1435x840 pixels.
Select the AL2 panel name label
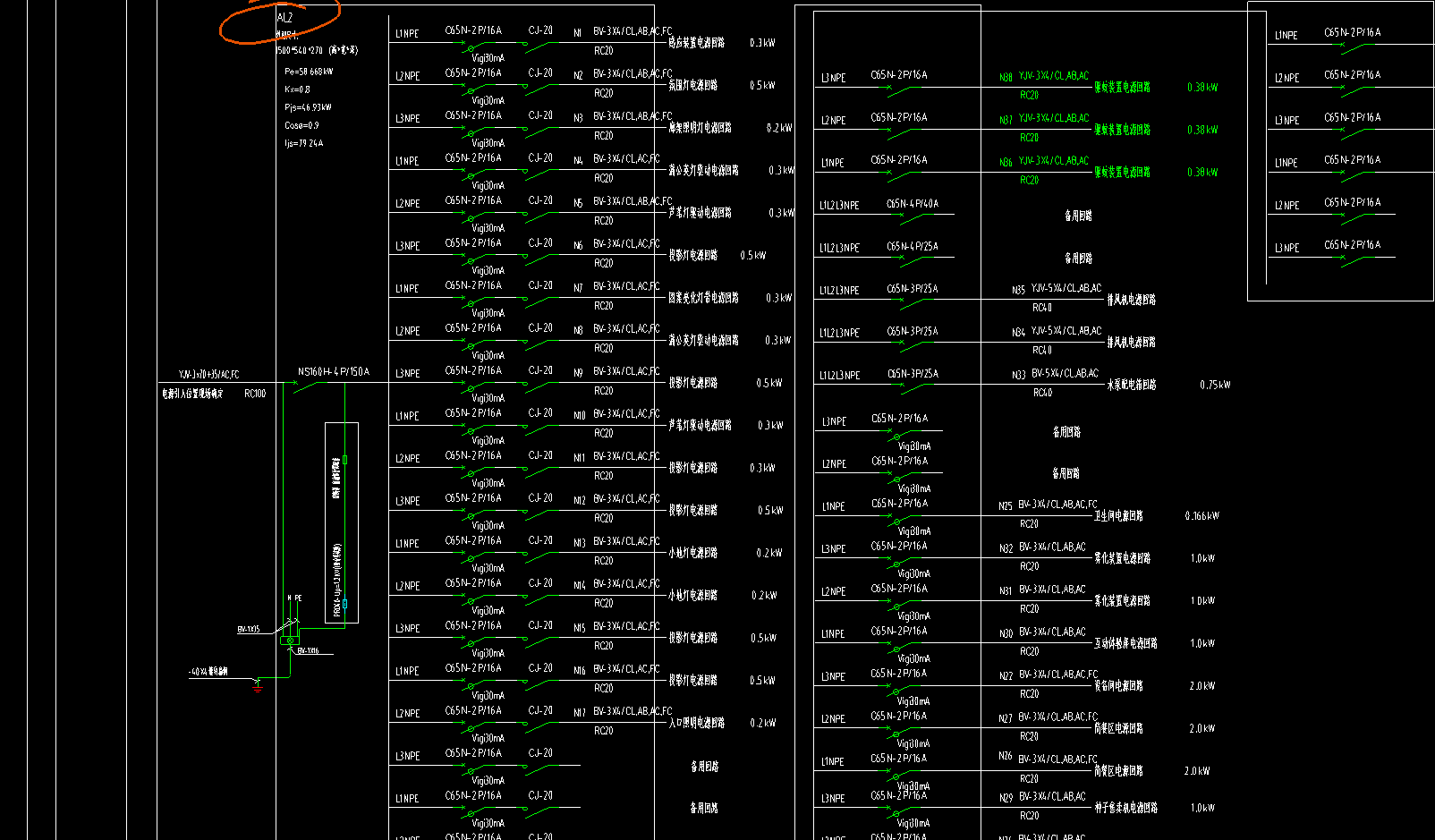284,18
